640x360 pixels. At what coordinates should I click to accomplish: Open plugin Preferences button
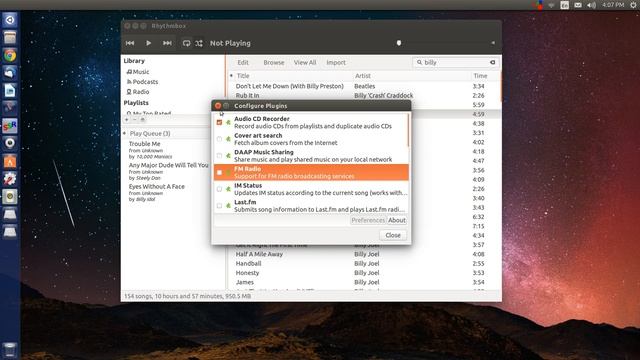coord(368,220)
